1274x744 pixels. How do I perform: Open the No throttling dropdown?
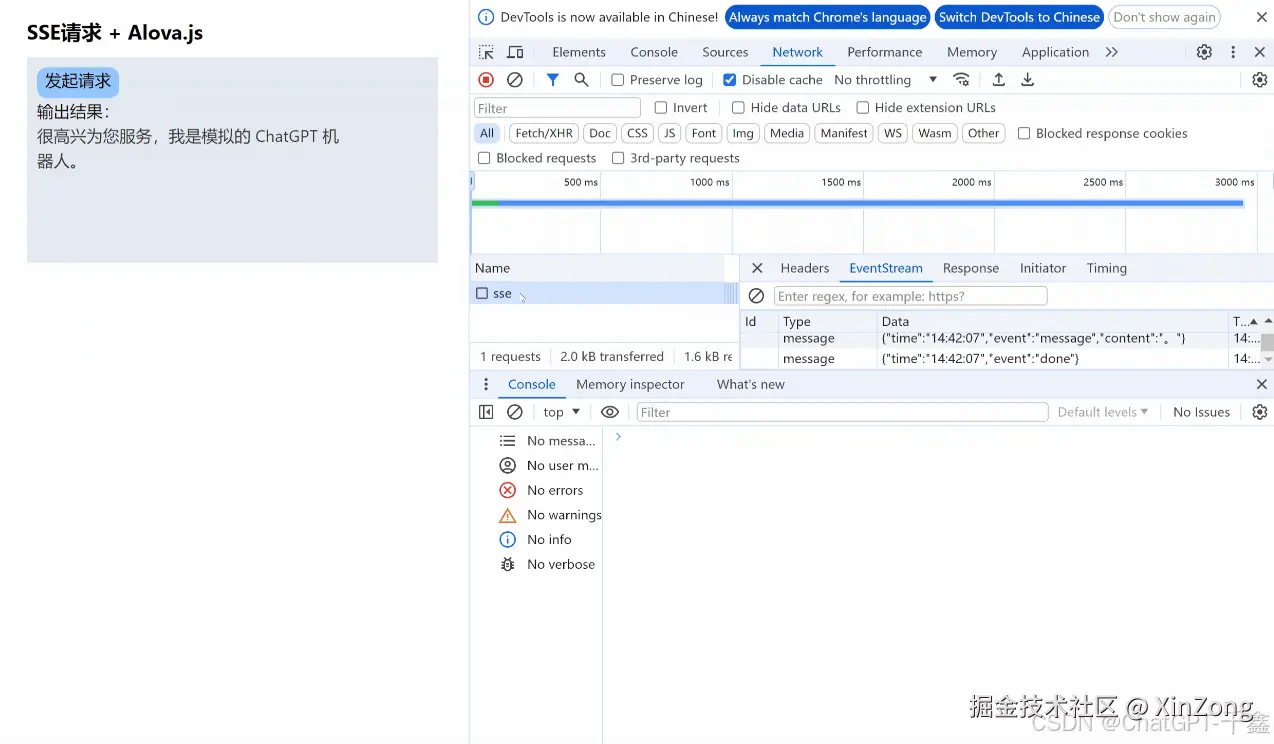(886, 80)
